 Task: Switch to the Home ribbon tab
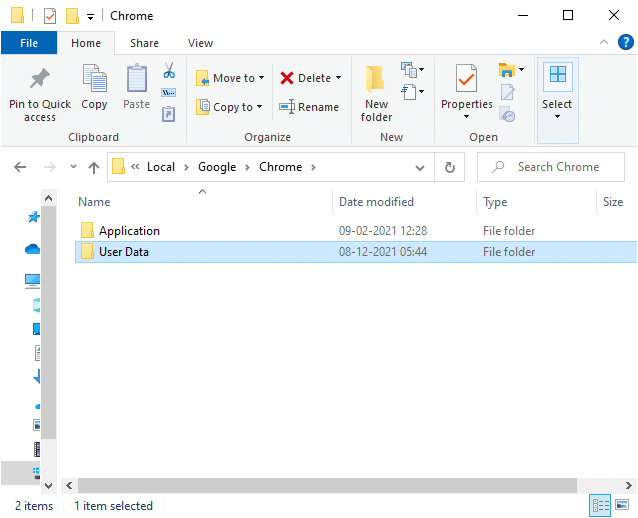pos(86,43)
